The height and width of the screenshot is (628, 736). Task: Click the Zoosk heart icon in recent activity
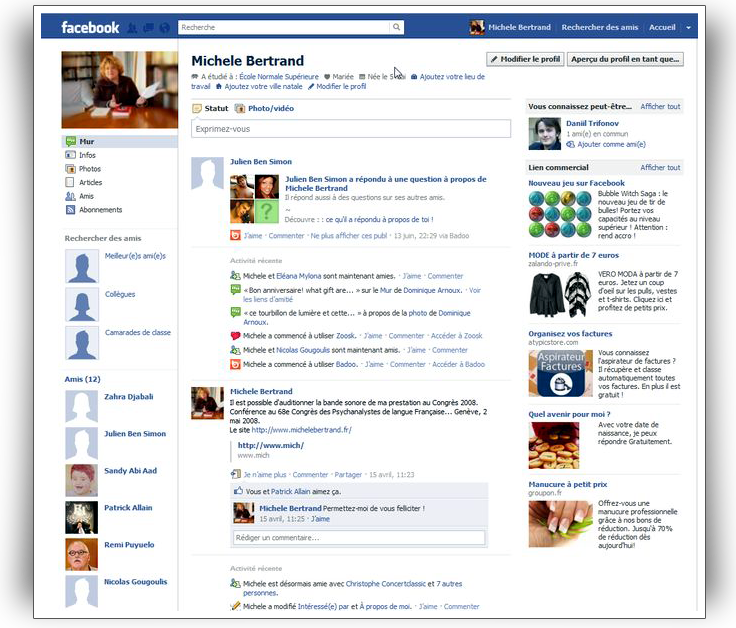pos(235,336)
